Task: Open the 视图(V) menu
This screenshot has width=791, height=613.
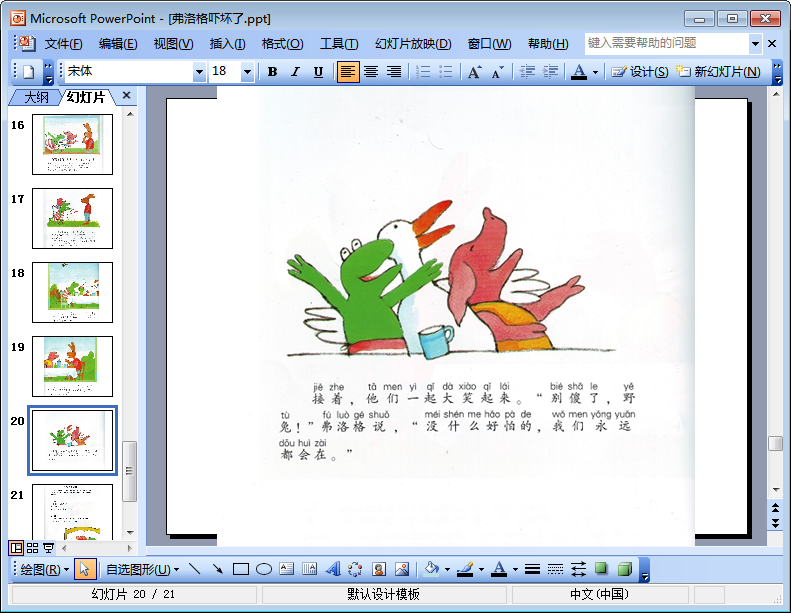Action: [173, 44]
